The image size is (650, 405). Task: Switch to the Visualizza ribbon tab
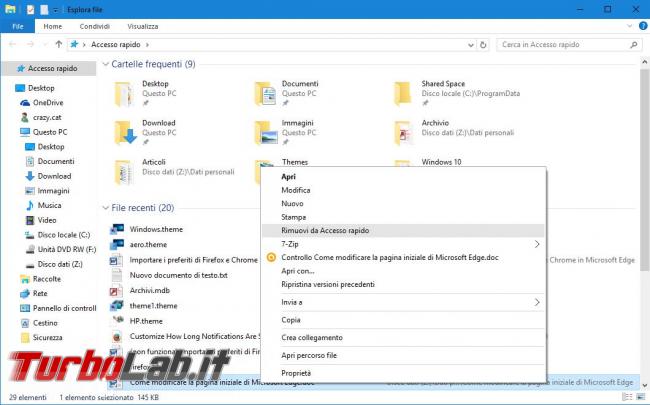tap(143, 26)
